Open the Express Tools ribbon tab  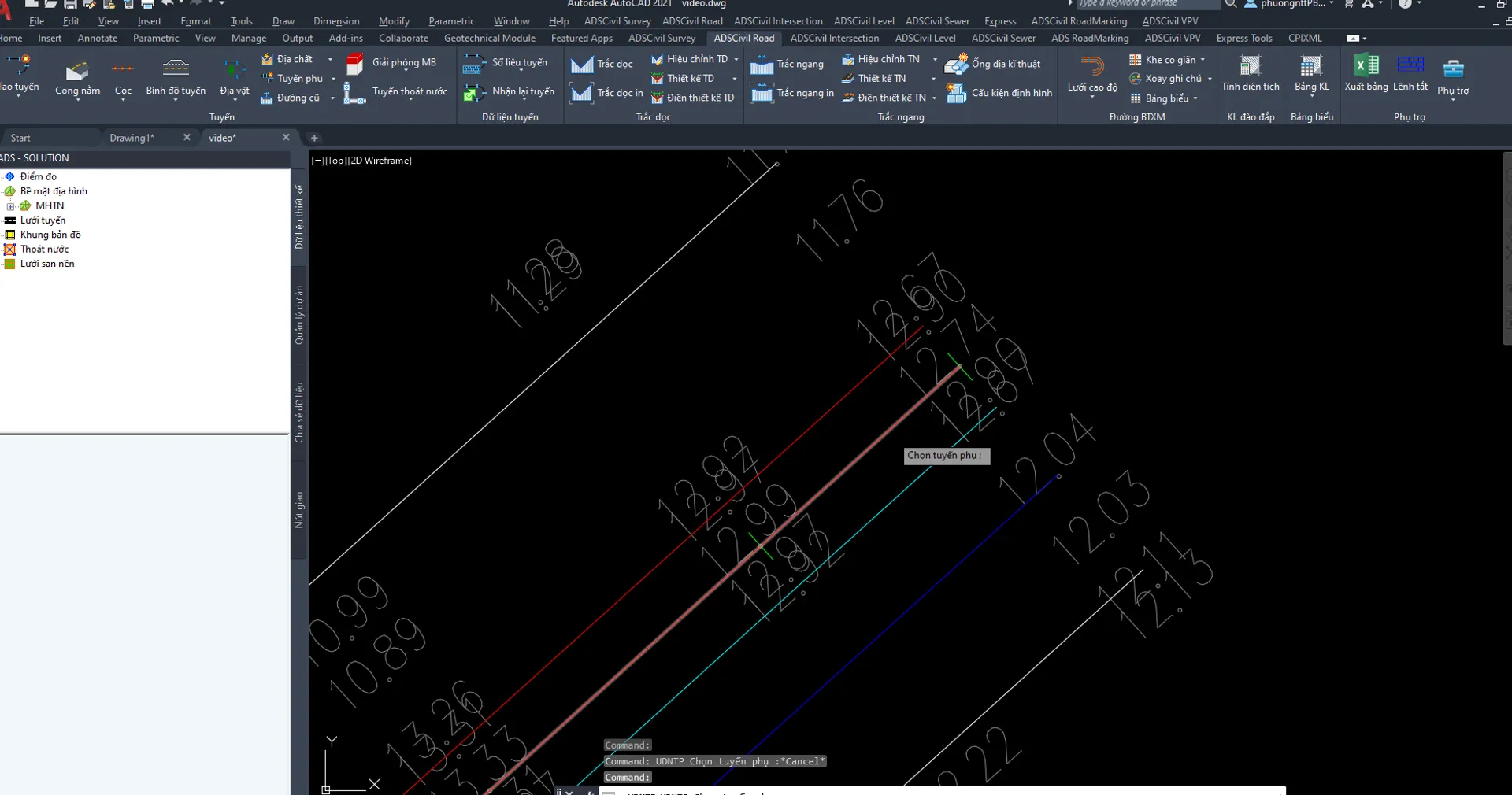1243,38
